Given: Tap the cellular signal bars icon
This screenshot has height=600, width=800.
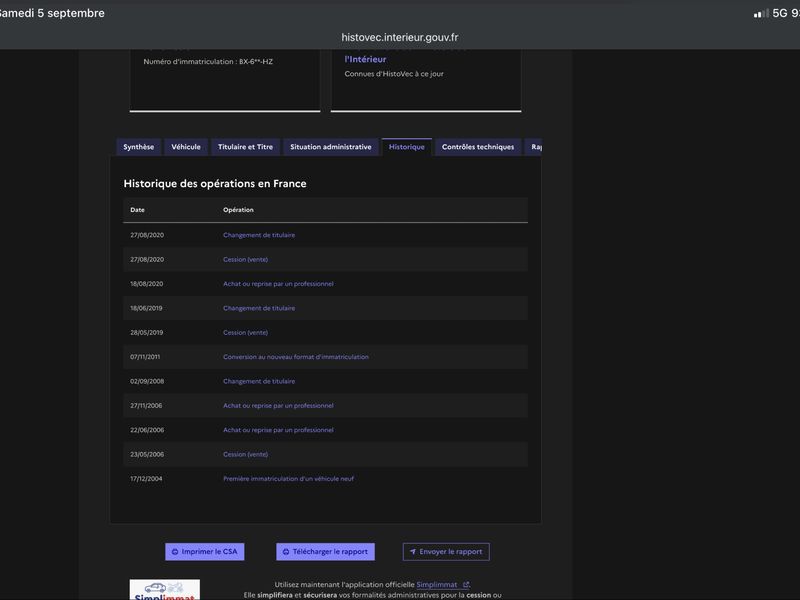Looking at the screenshot, I should coord(761,13).
